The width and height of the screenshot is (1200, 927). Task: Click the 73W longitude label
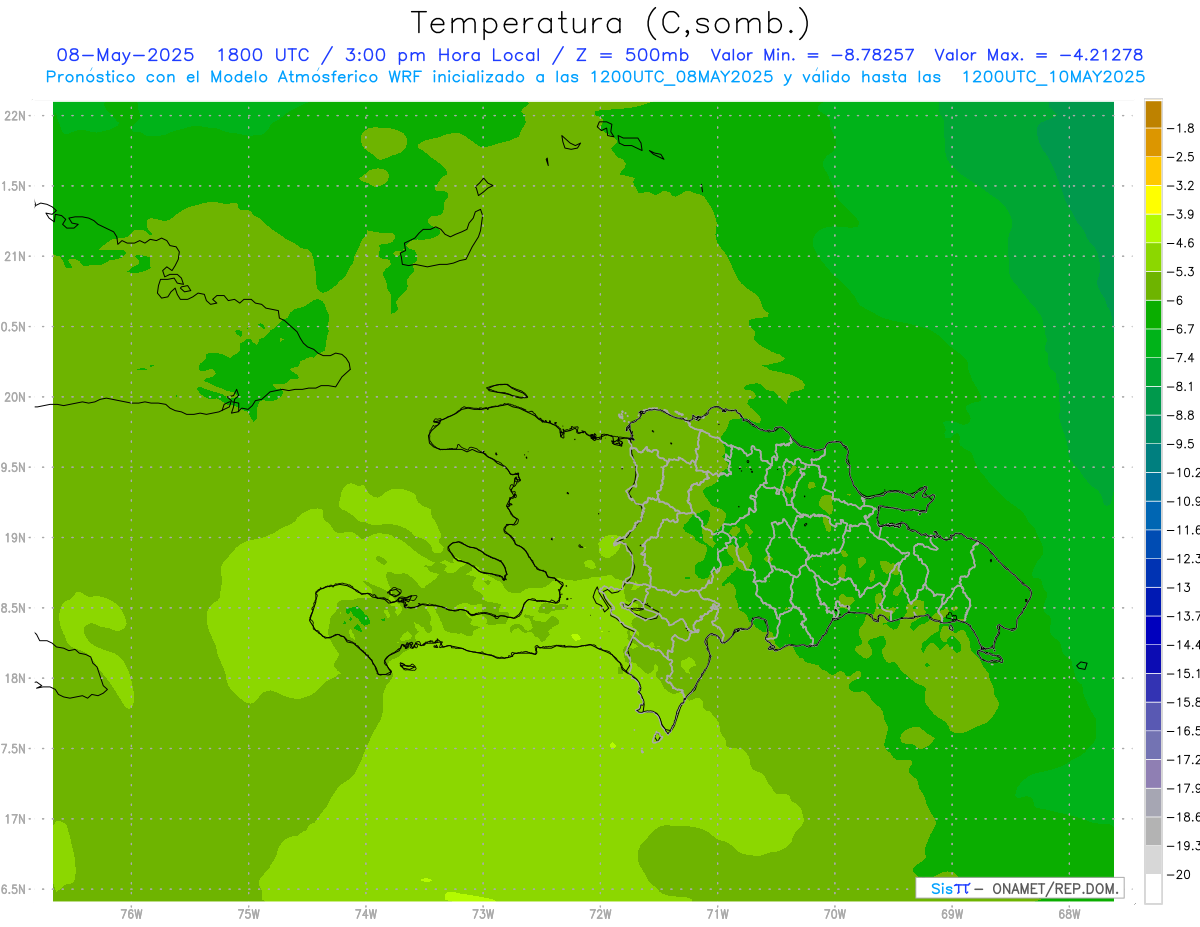tap(483, 914)
